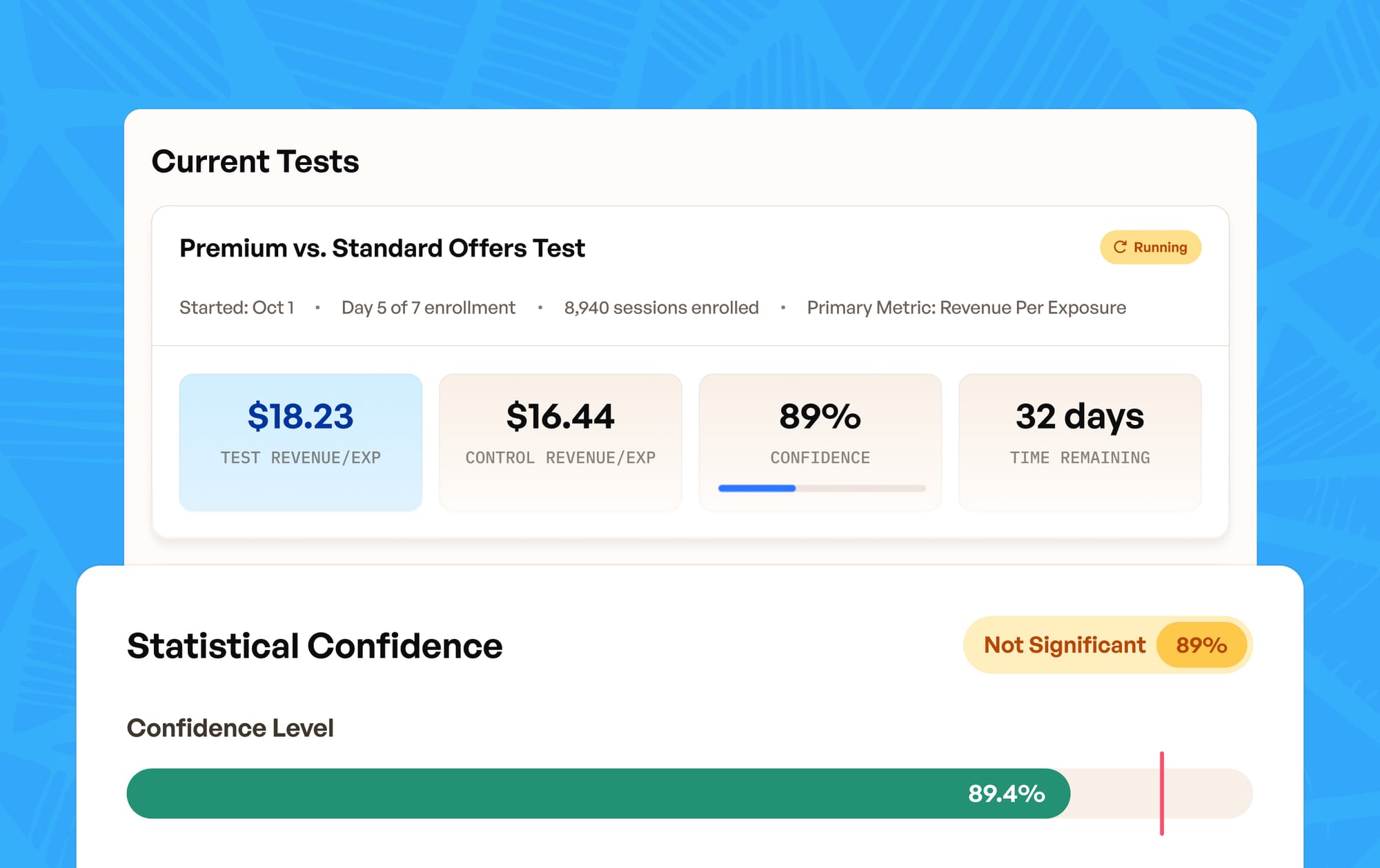Select the $16.44 Control Revenue/Exp card

pyautogui.click(x=560, y=442)
